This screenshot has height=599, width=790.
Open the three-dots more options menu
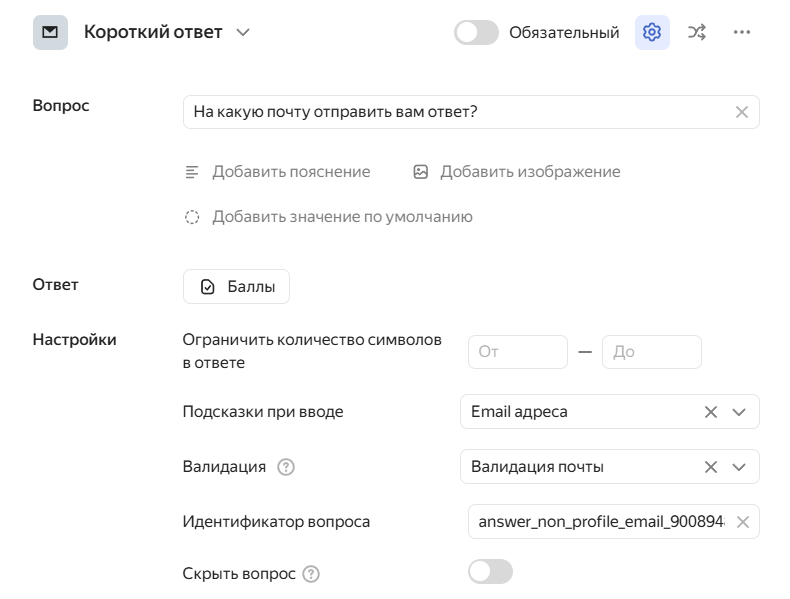coord(741,32)
